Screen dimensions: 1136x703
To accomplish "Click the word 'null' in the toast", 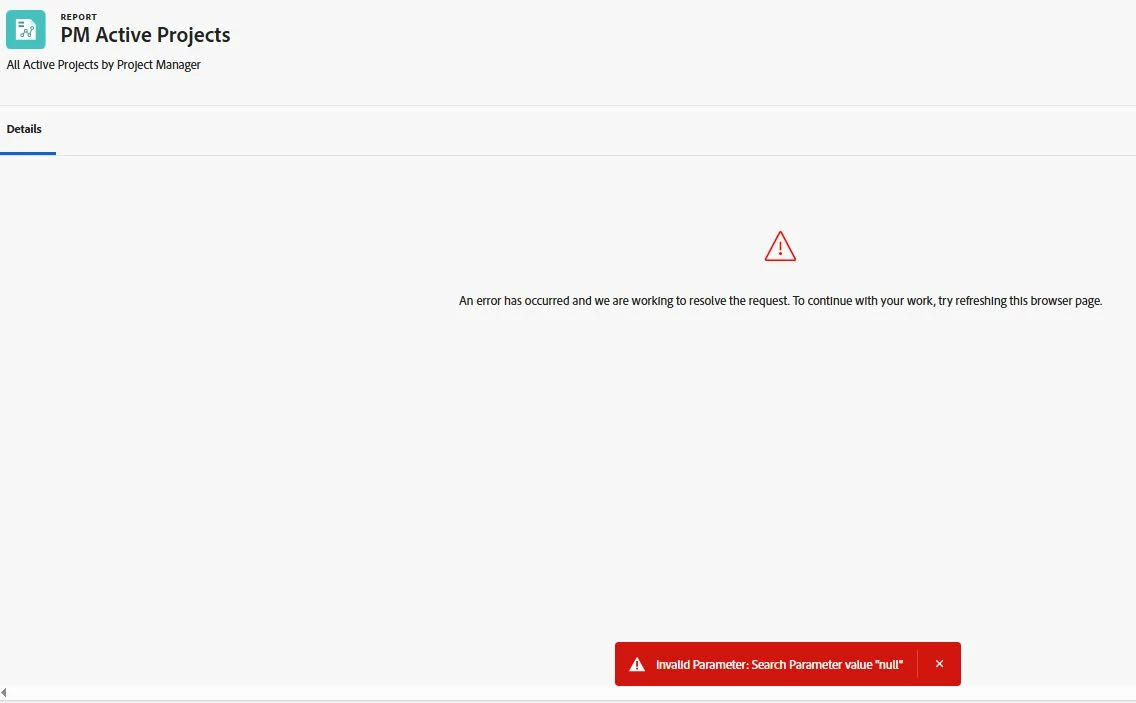I will point(889,665).
